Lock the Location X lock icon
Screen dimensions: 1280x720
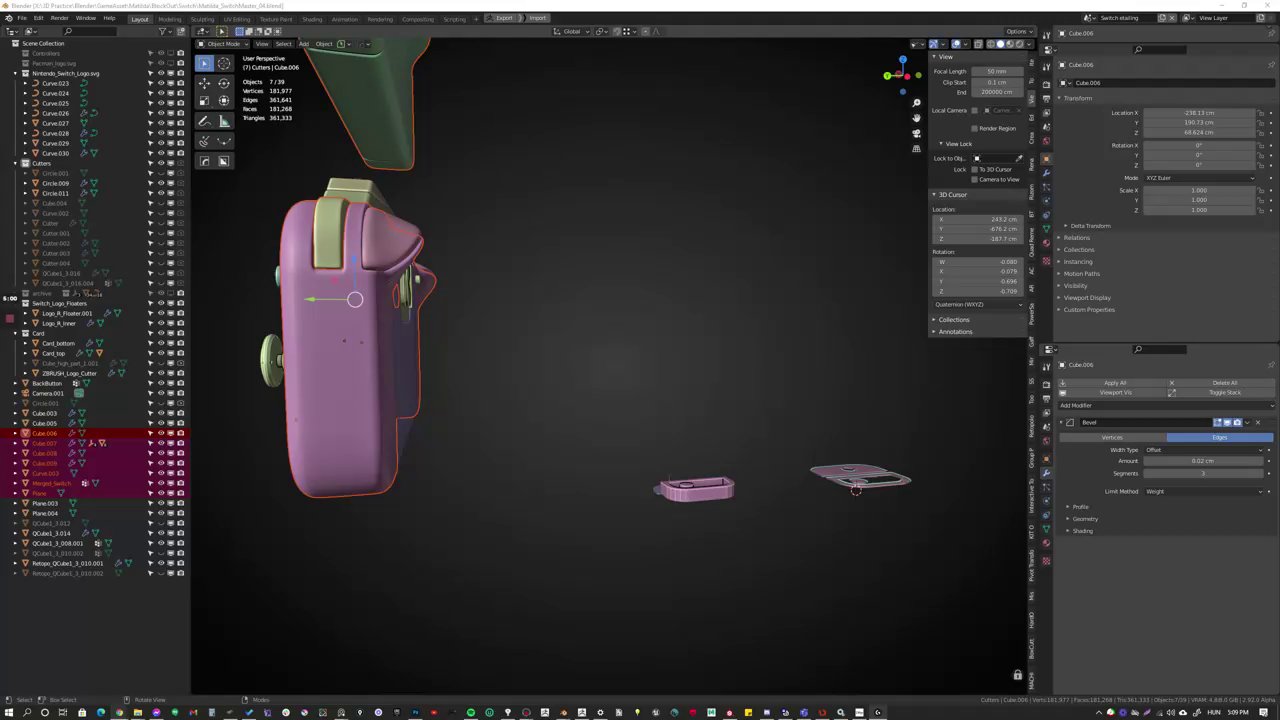point(1260,113)
